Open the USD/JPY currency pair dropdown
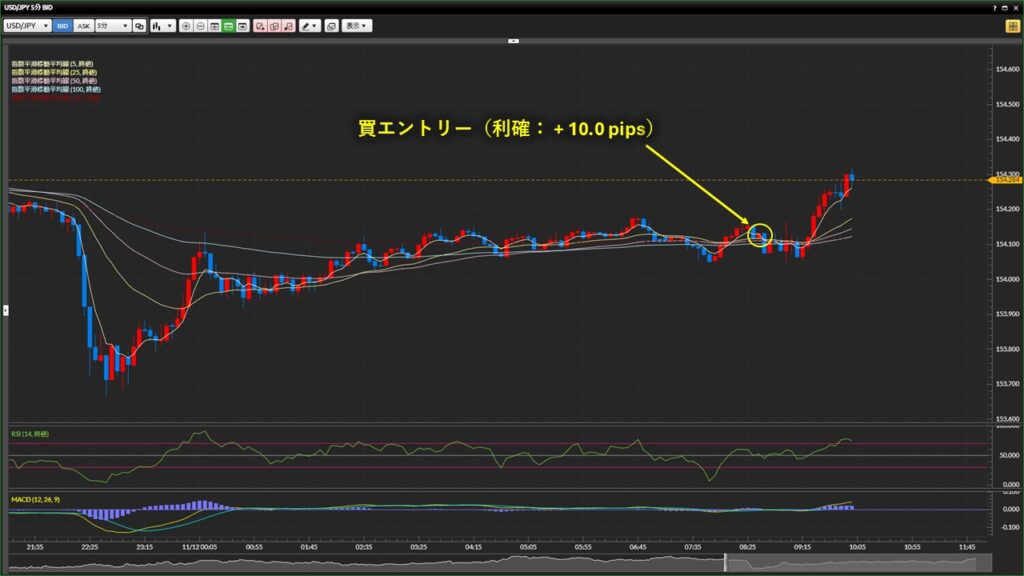The height and width of the screenshot is (576, 1024). [27, 25]
